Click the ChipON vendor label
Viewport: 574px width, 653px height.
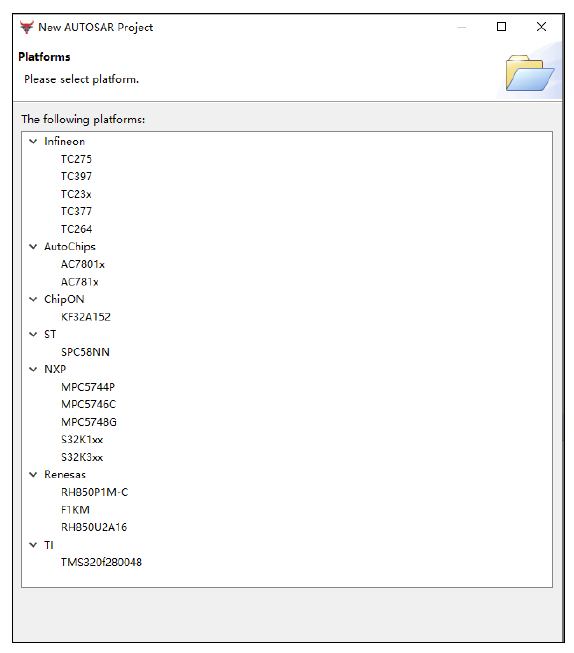[64, 299]
